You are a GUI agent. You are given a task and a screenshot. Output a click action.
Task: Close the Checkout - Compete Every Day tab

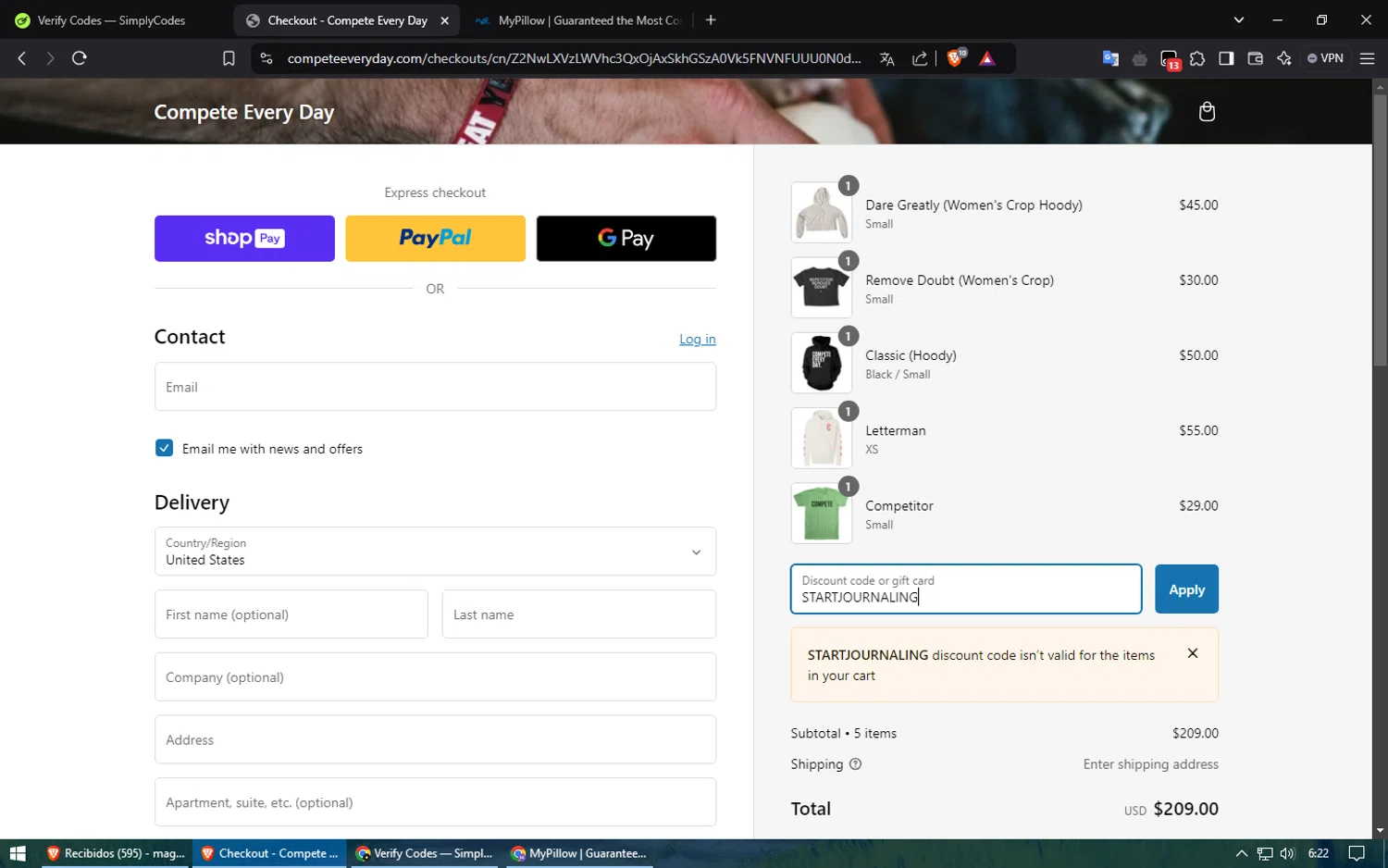445,20
